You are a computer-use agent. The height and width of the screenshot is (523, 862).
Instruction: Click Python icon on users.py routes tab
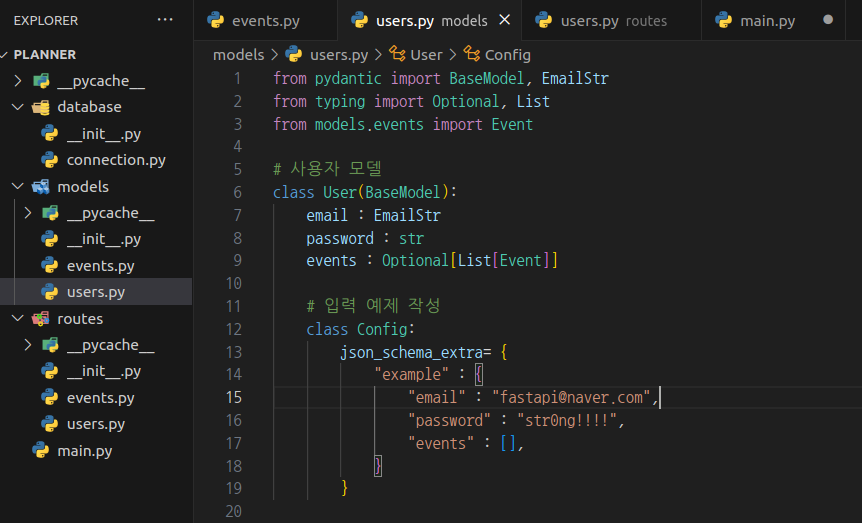pos(543,20)
